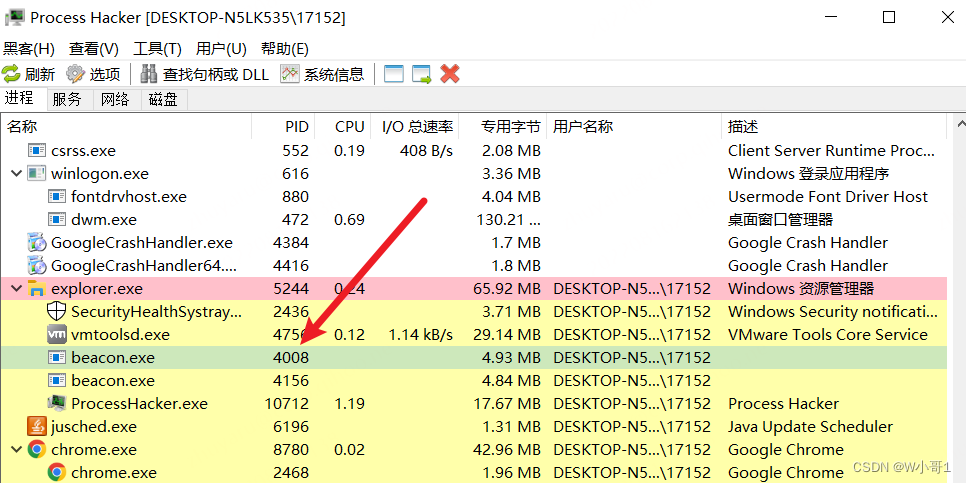Click the Chrome icon of PID 8780
This screenshot has height=483, width=966.
coord(37,450)
